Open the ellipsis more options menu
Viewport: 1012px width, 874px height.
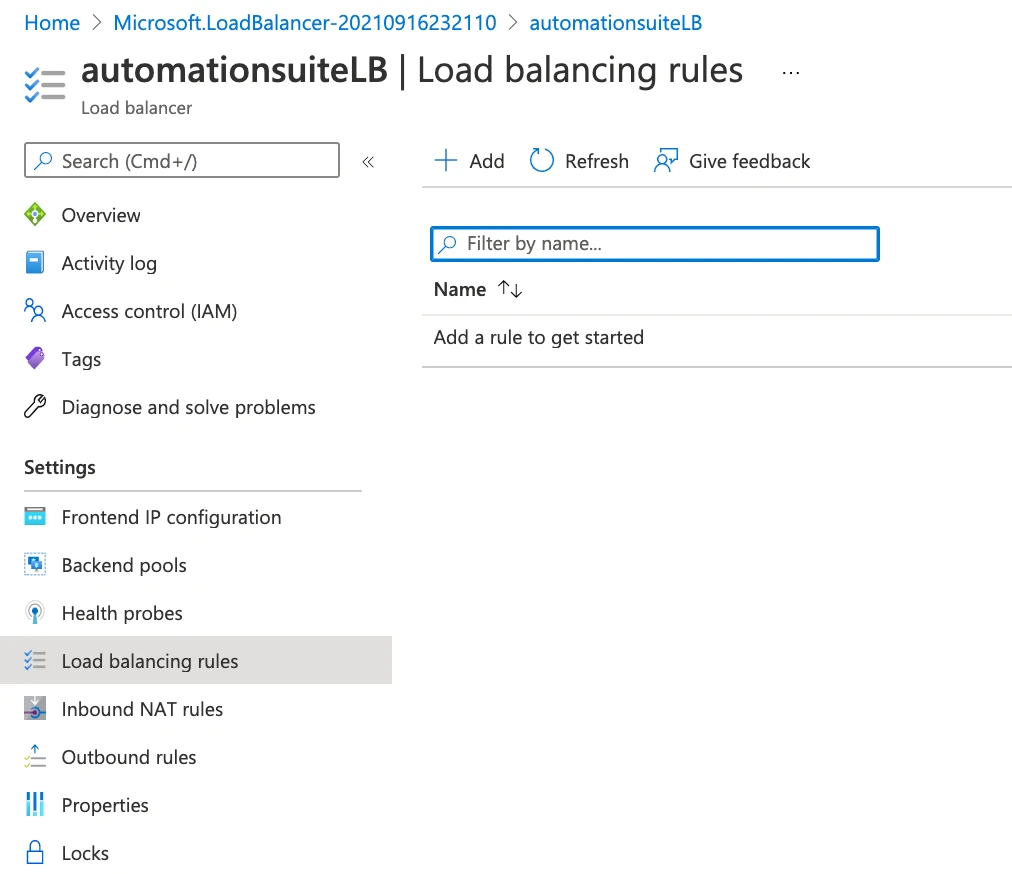(x=791, y=73)
